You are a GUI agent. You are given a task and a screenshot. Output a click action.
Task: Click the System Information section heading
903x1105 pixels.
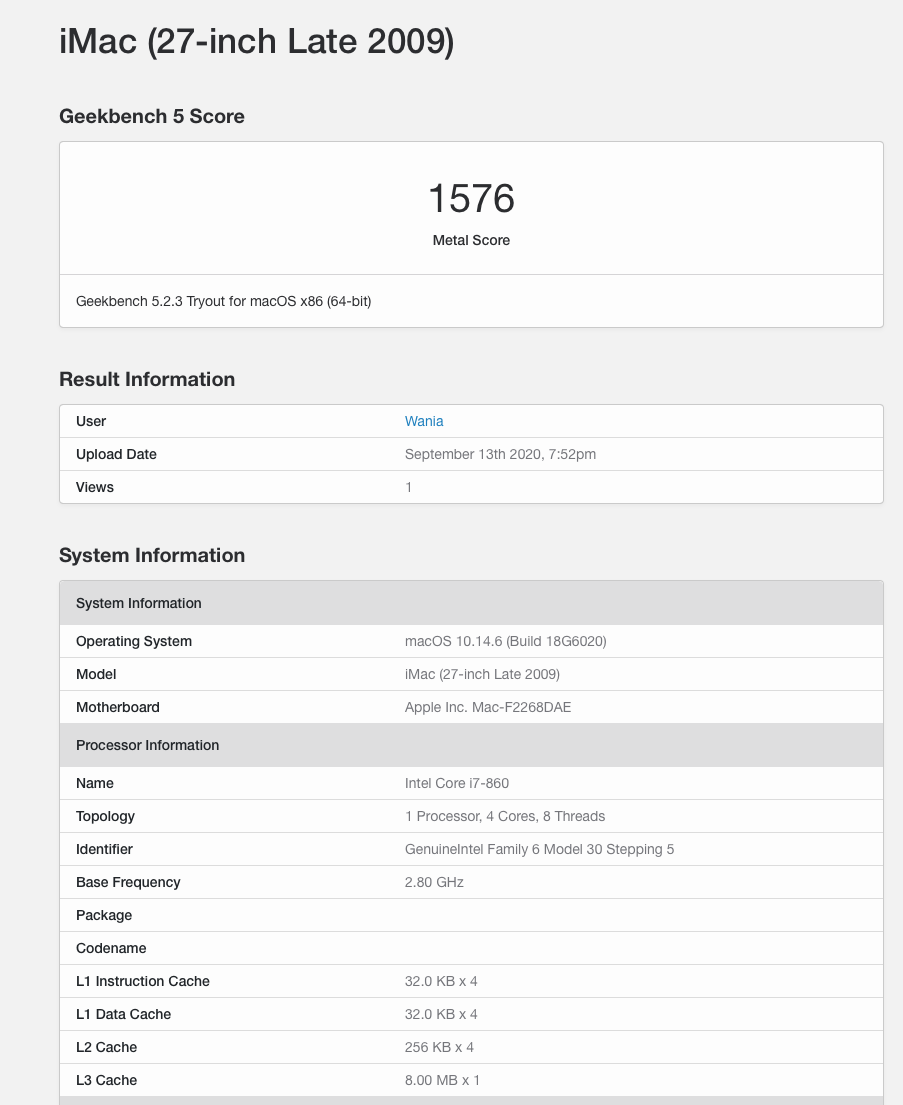coord(152,555)
